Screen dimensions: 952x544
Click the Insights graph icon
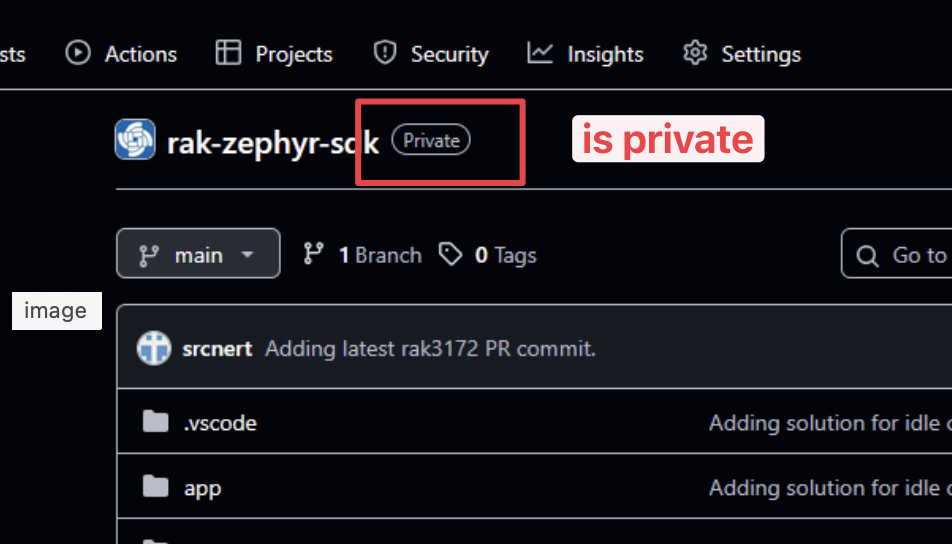pos(541,53)
